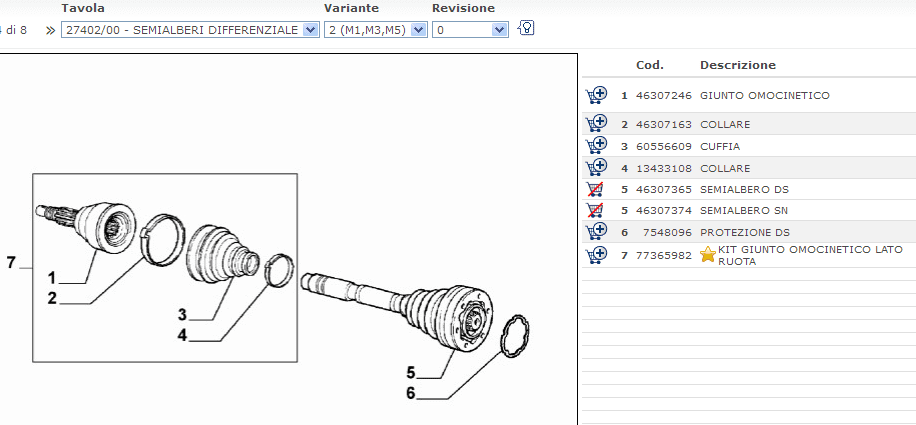Select callout number 3 in the diagram
This screenshot has width=916, height=425.
click(182, 315)
